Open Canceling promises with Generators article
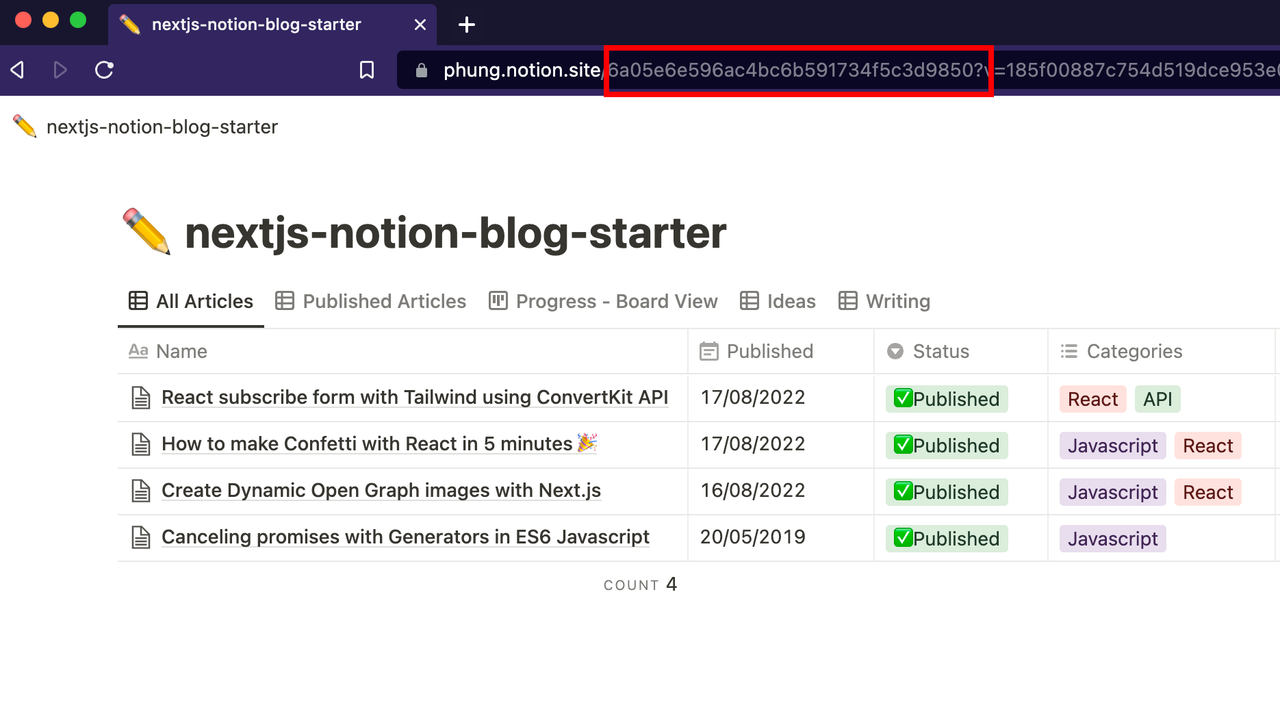Viewport: 1280px width, 720px height. [x=406, y=537]
